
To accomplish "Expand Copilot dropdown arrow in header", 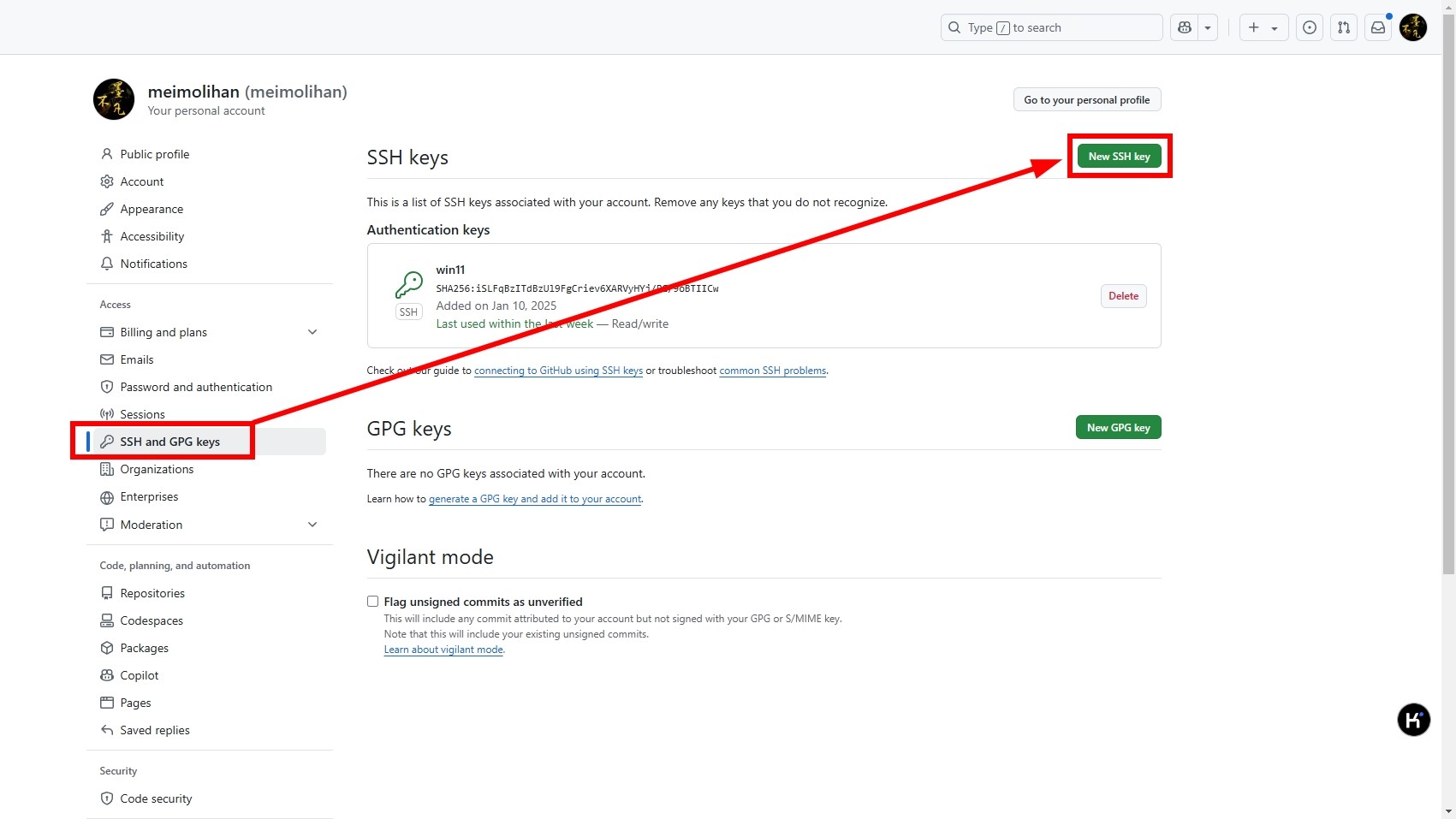I will tap(1208, 27).
